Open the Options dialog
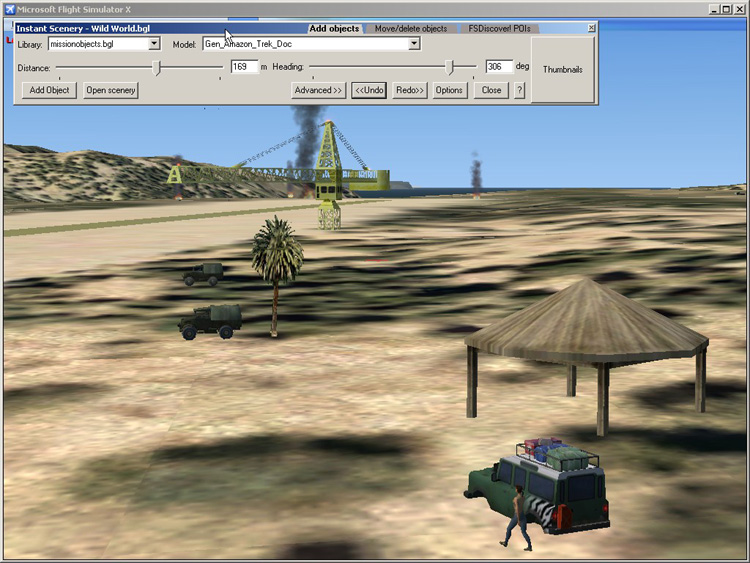The image size is (750, 563). (x=449, y=90)
